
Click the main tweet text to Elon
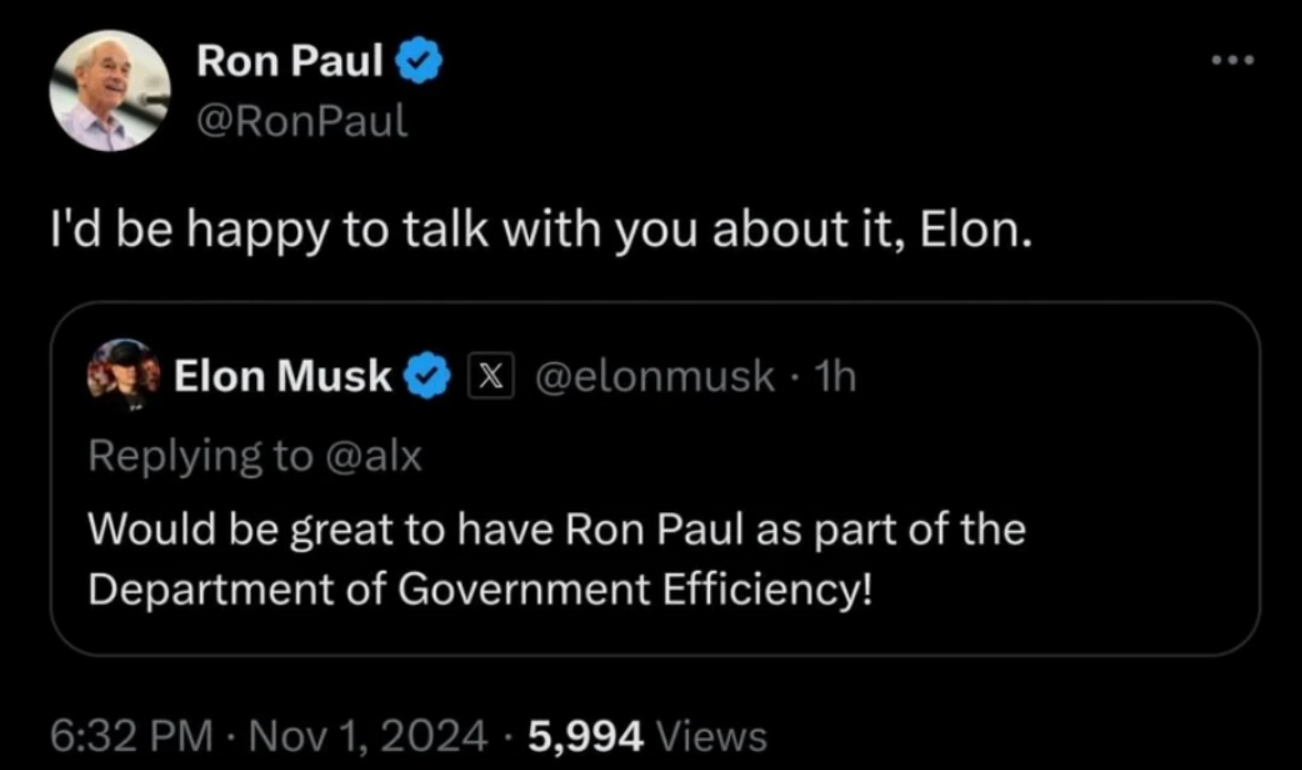540,233
